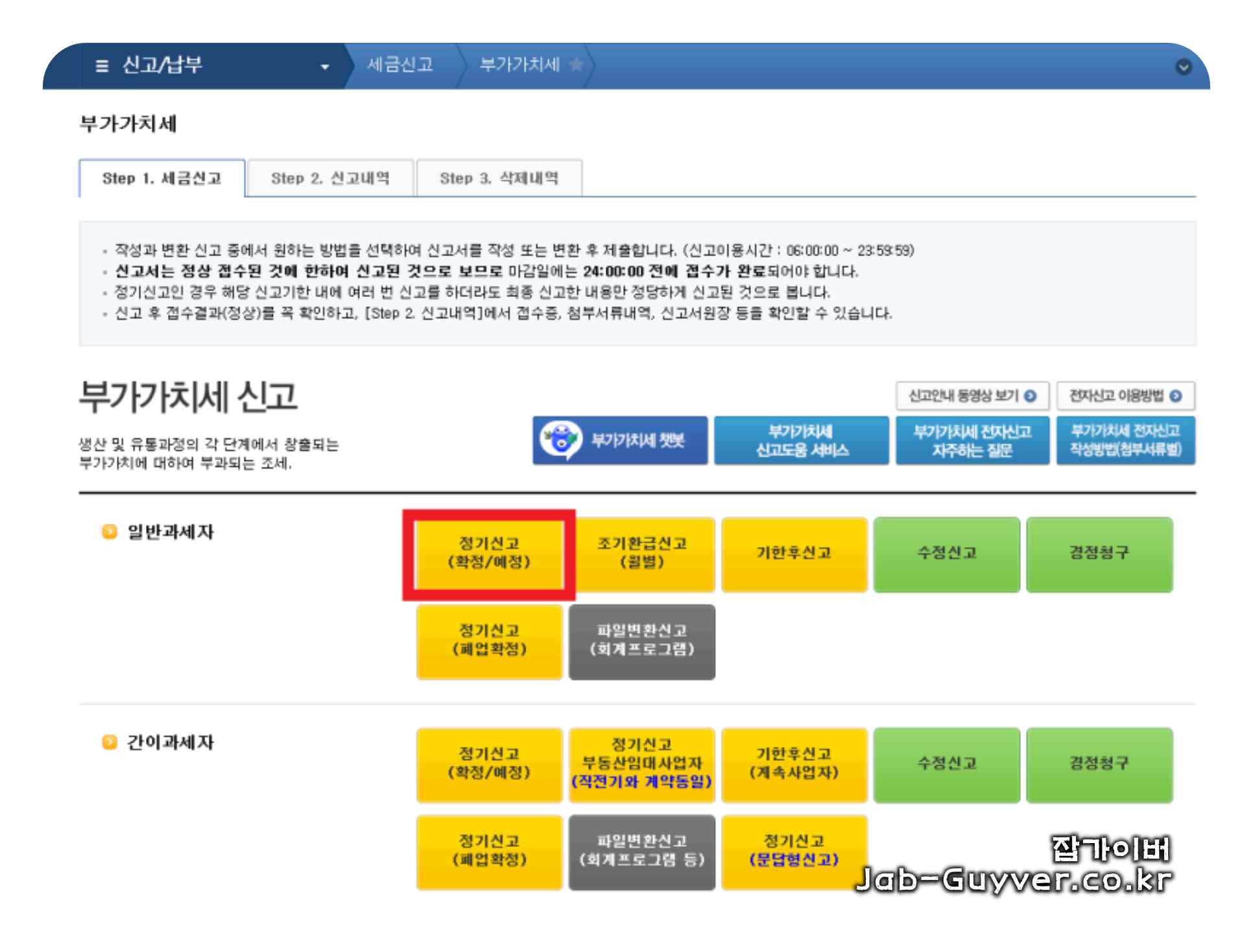The width and height of the screenshot is (1253, 952).
Task: Open 부가가치세 신고도움 서비스 button
Action: point(801,440)
